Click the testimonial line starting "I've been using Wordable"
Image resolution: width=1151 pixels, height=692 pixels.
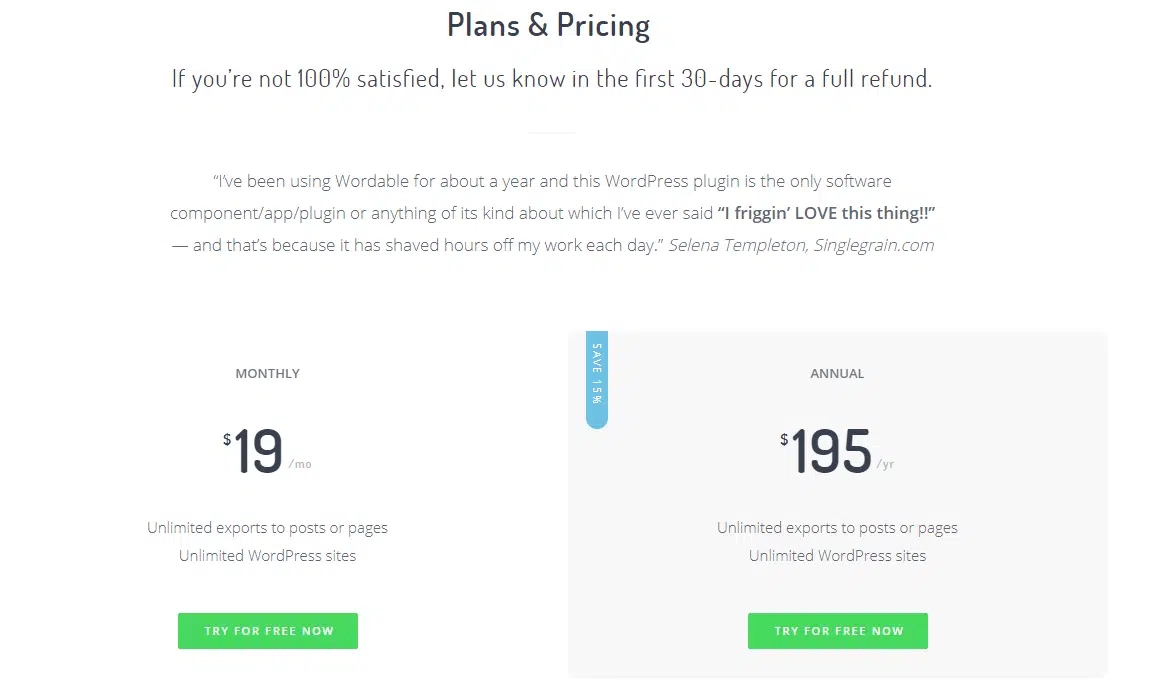(x=552, y=181)
